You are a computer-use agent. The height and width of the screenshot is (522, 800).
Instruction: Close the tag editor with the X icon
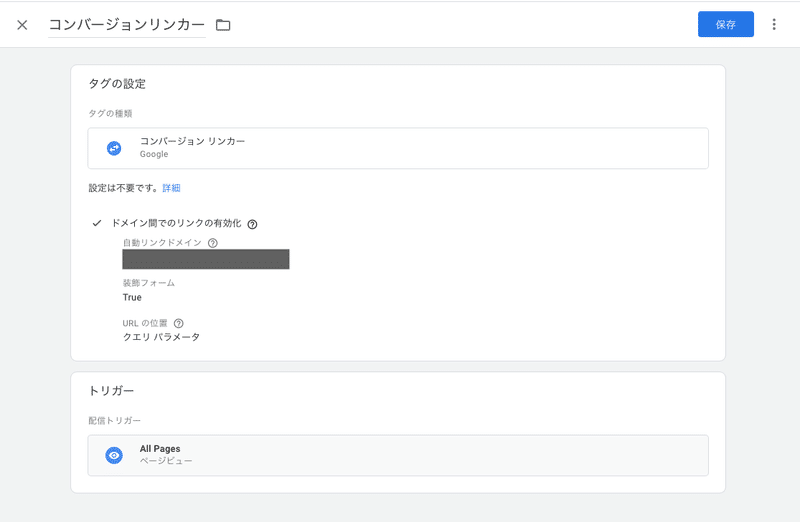pos(22,25)
